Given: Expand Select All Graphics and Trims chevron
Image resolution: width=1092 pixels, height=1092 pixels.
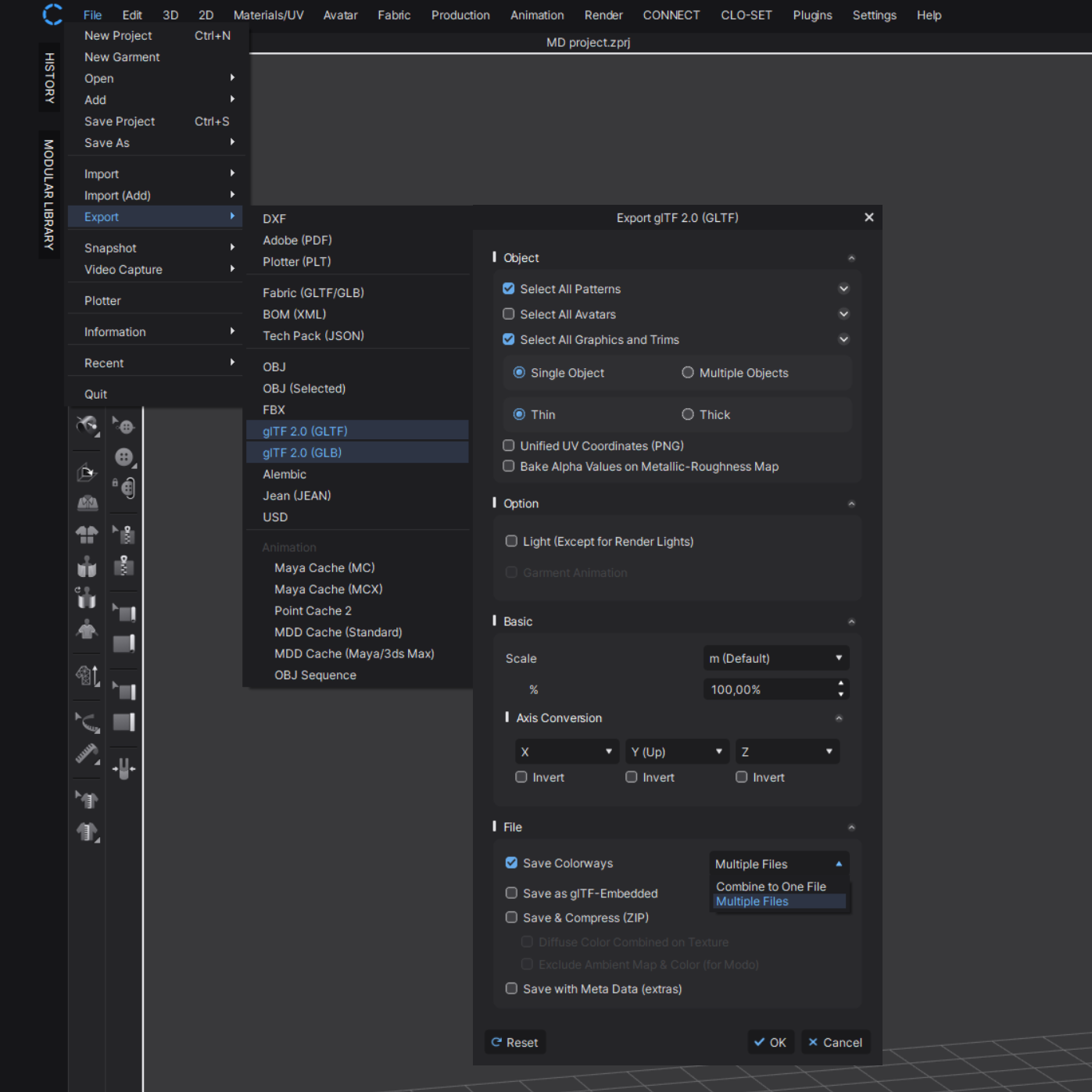Looking at the screenshot, I should (843, 339).
